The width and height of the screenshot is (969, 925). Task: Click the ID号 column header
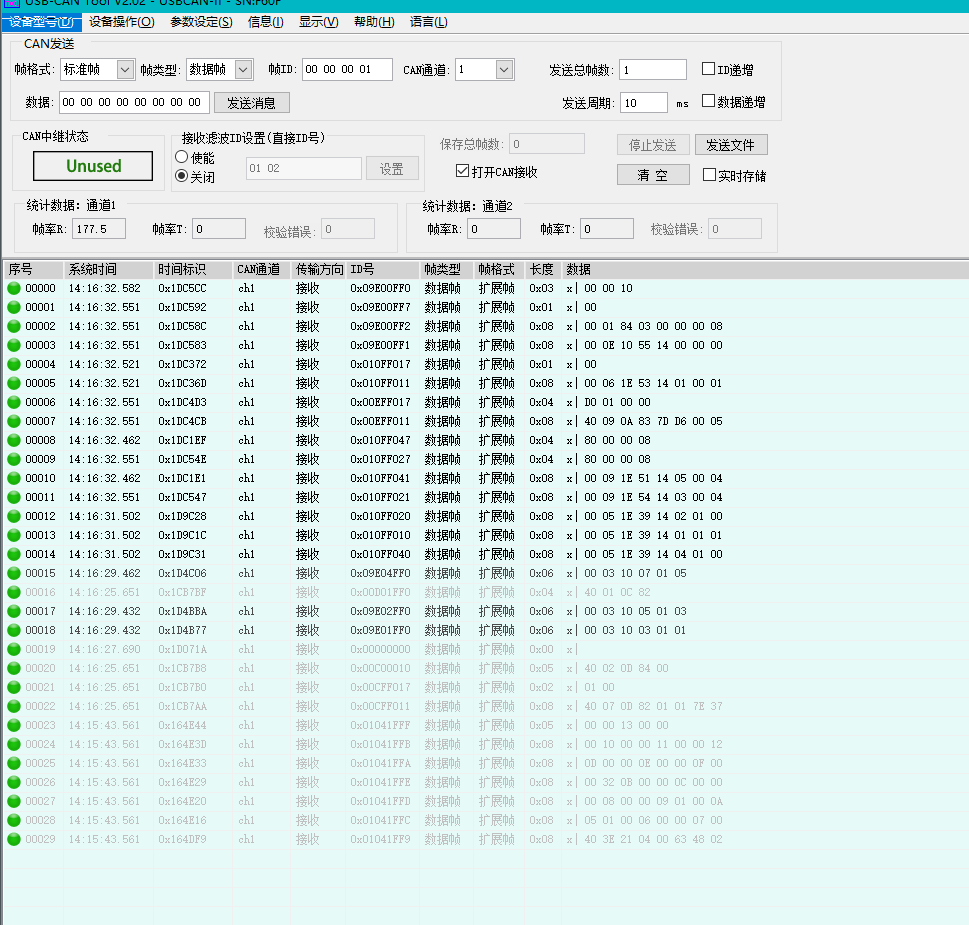383,269
